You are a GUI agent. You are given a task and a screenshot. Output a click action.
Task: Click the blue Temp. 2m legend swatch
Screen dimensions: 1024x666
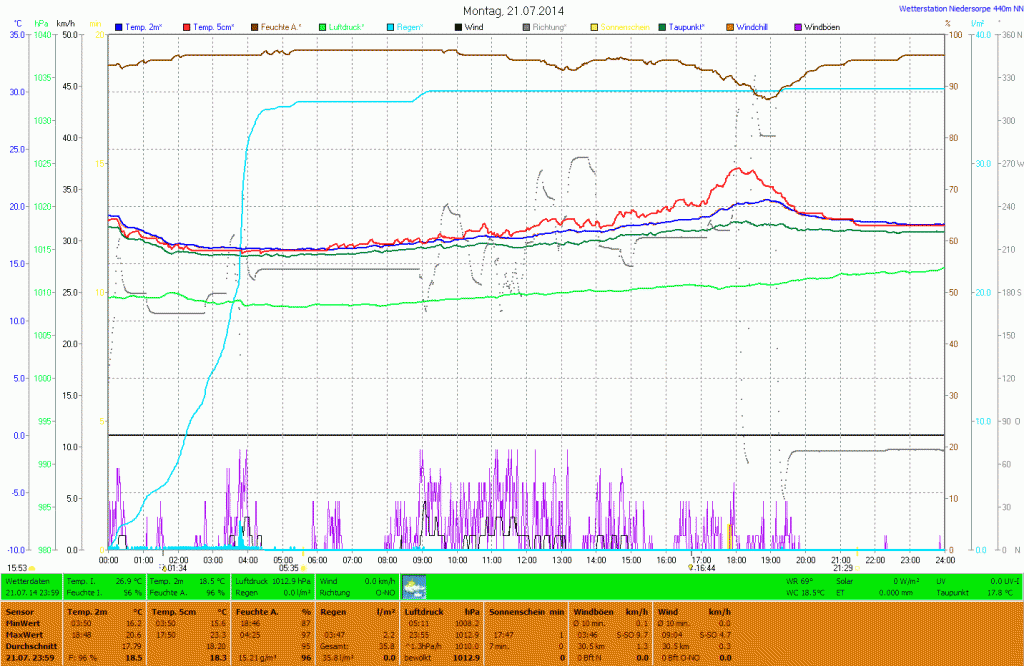(x=119, y=26)
